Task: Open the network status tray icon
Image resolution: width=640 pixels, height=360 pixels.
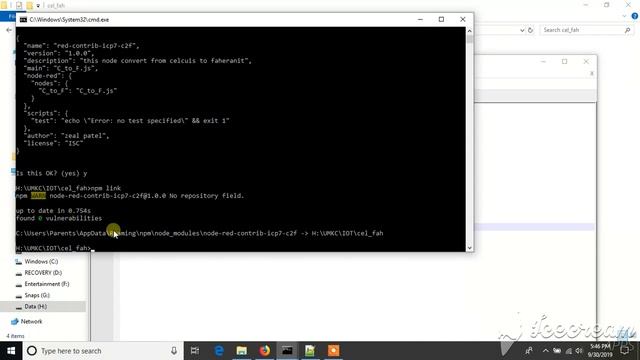Action: coord(569,351)
